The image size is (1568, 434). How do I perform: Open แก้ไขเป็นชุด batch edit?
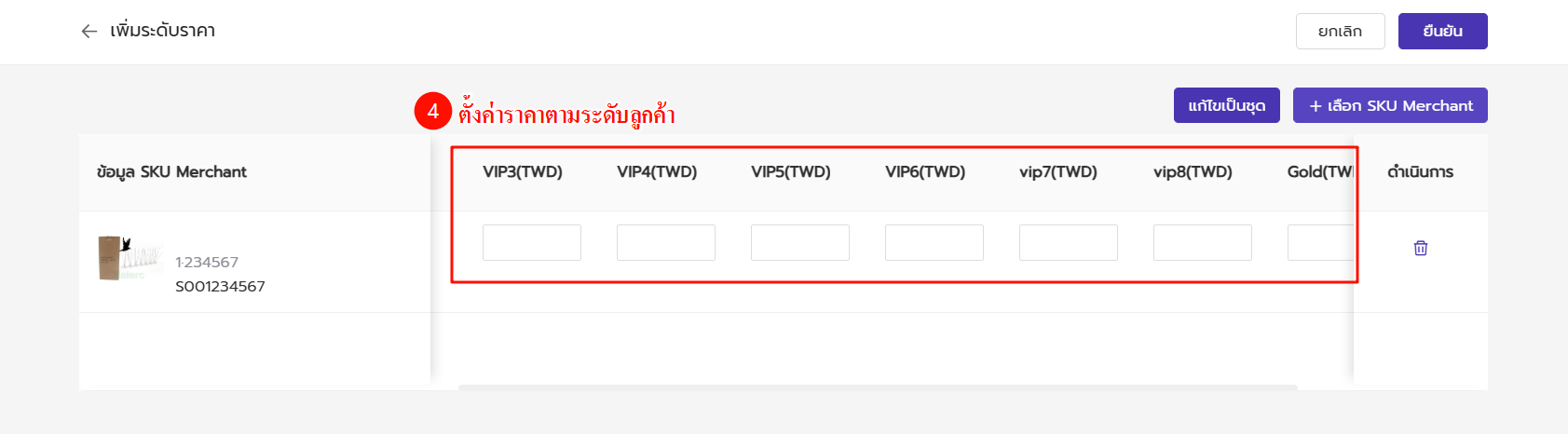coord(1226,105)
